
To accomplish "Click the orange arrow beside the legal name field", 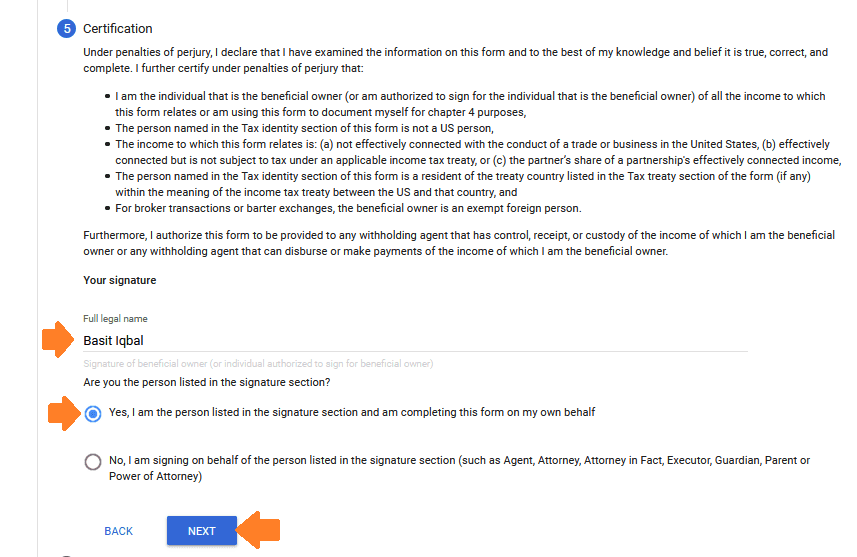I will pyautogui.click(x=59, y=339).
